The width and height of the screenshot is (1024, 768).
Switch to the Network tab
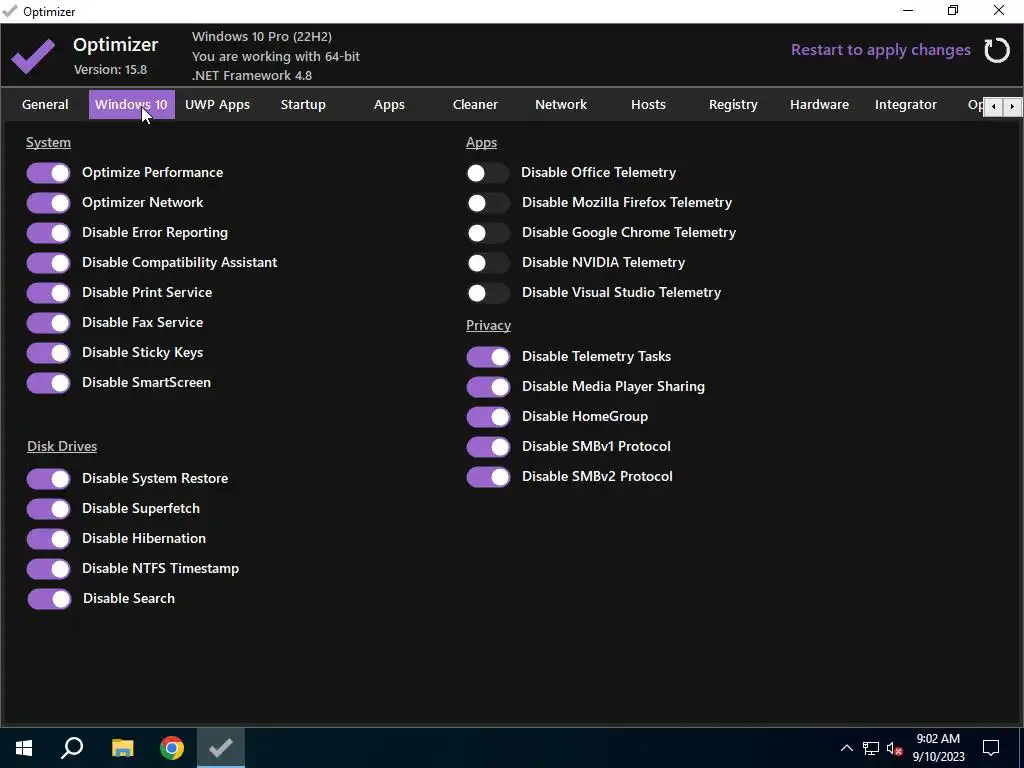coord(561,104)
